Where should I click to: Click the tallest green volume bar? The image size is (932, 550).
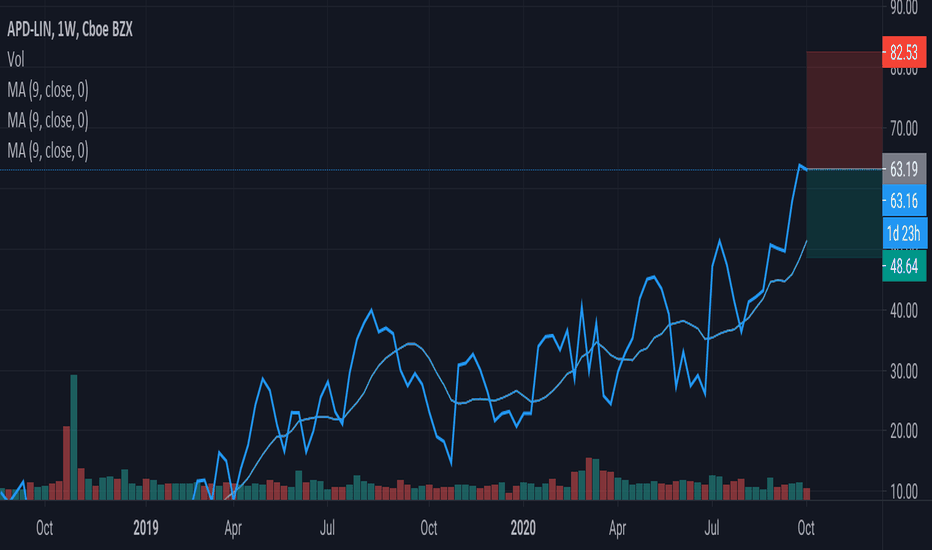click(74, 437)
